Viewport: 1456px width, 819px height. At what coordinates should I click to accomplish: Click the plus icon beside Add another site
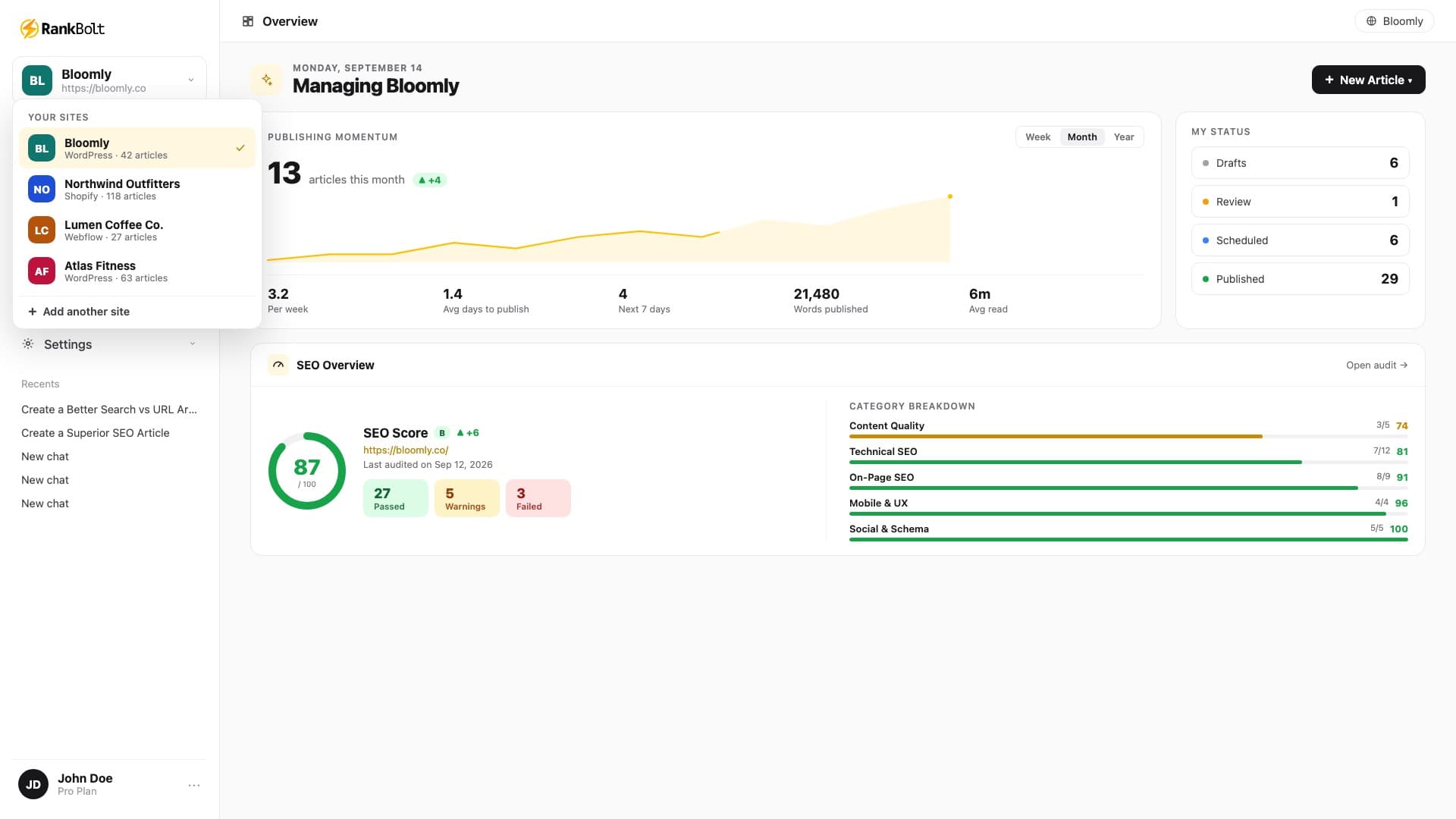pos(32,312)
